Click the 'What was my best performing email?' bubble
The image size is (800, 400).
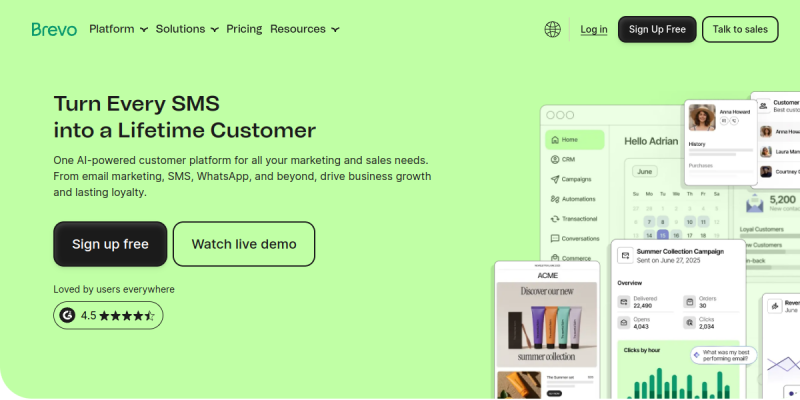click(x=724, y=355)
